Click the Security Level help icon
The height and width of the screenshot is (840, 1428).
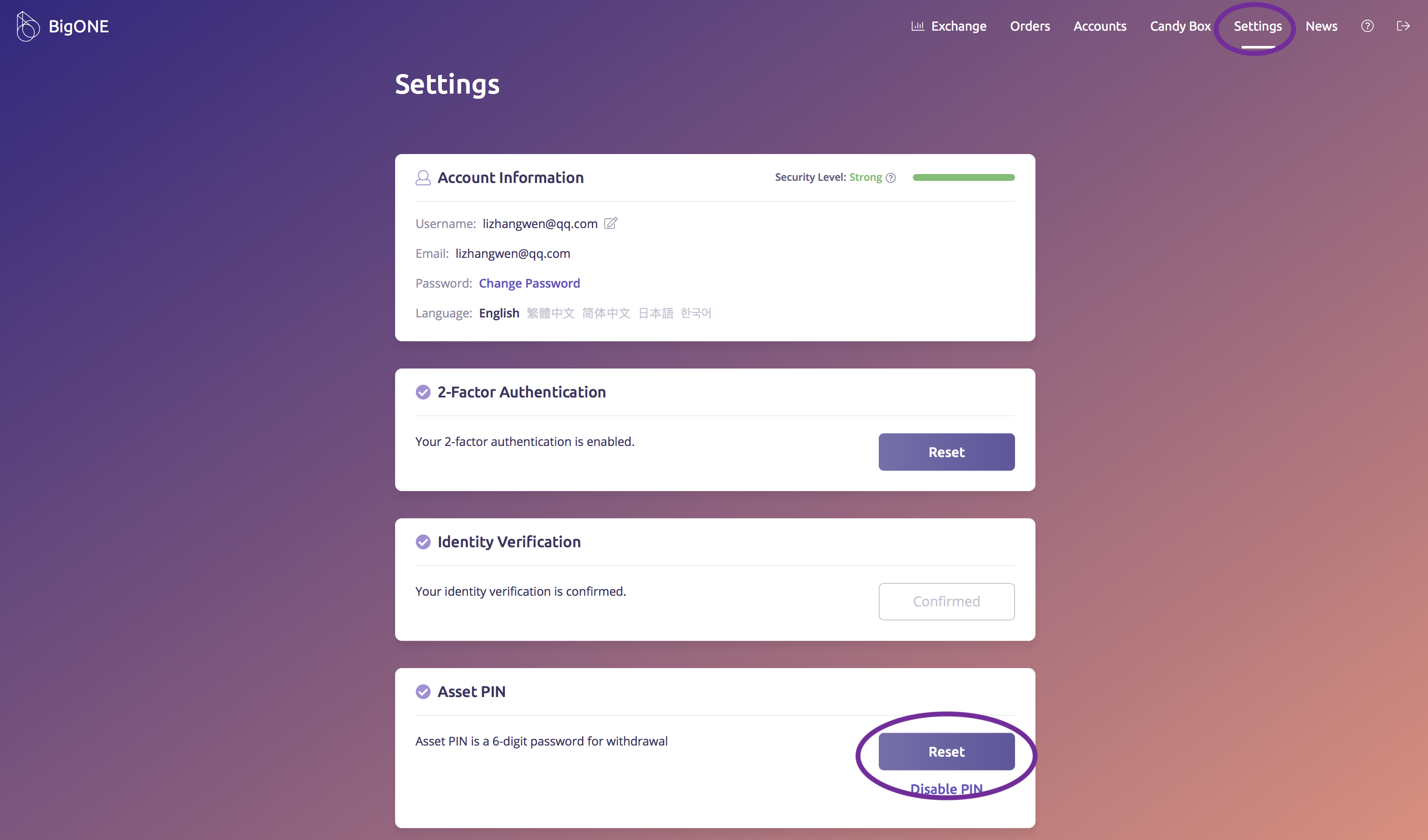[891, 178]
